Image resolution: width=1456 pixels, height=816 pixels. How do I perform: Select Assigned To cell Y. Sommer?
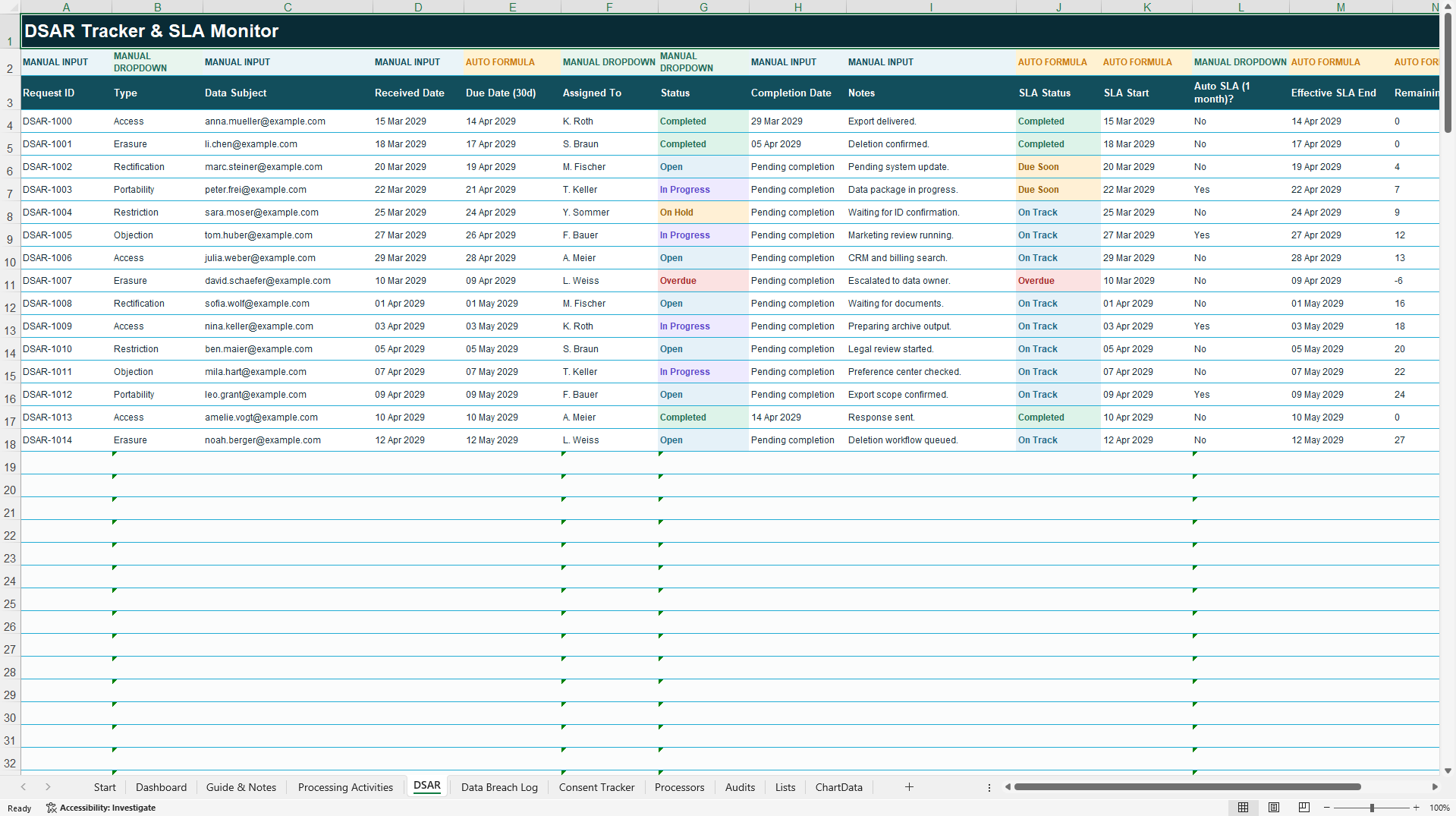coord(609,213)
